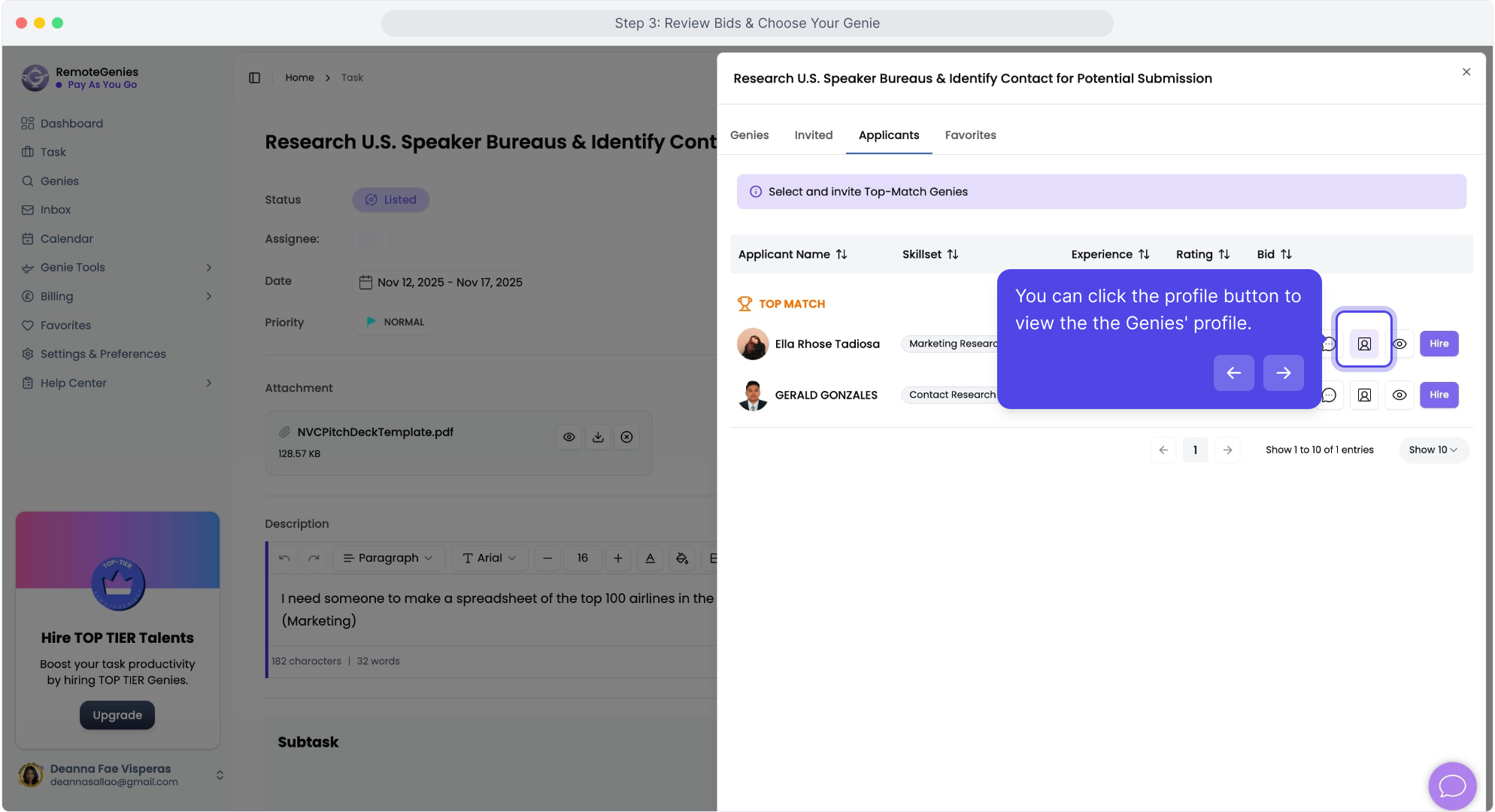Open Ella Rhose Tadiosa's profile icon

click(1364, 344)
